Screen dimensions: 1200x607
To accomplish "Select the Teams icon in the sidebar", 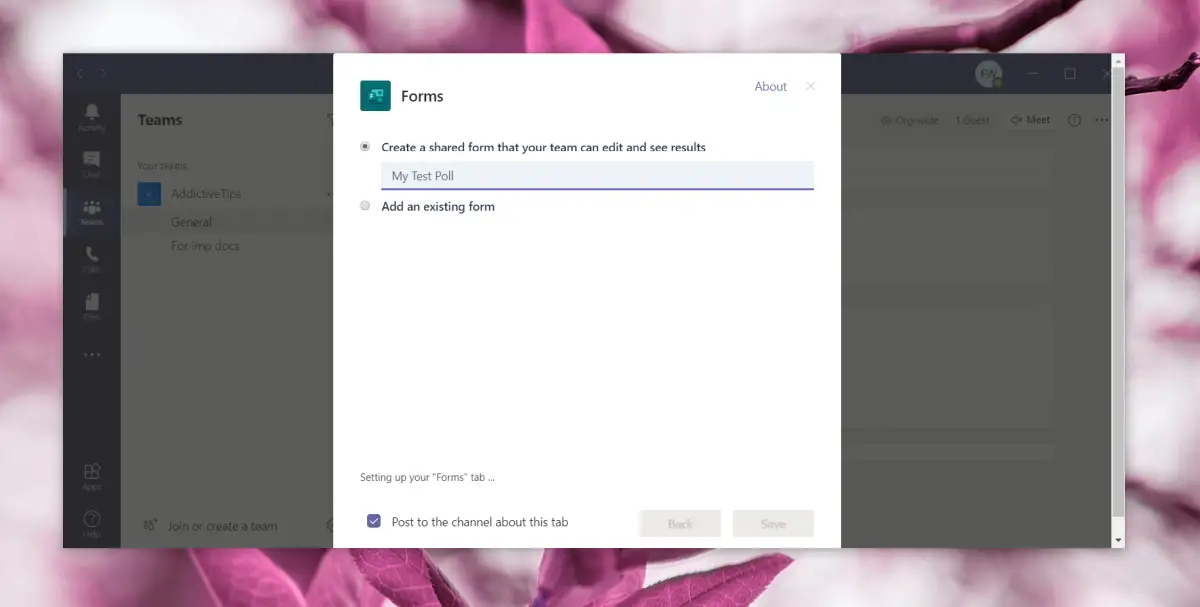I will [92, 212].
